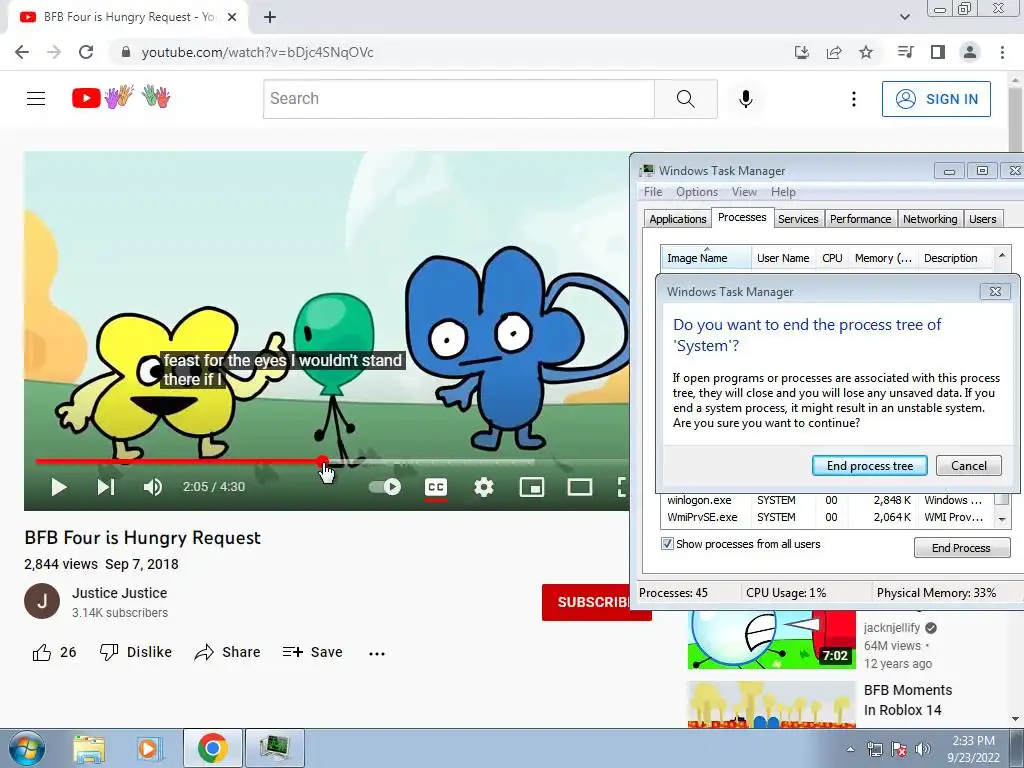Sort by CPU column header
Image resolution: width=1024 pixels, height=768 pixels.
832,258
